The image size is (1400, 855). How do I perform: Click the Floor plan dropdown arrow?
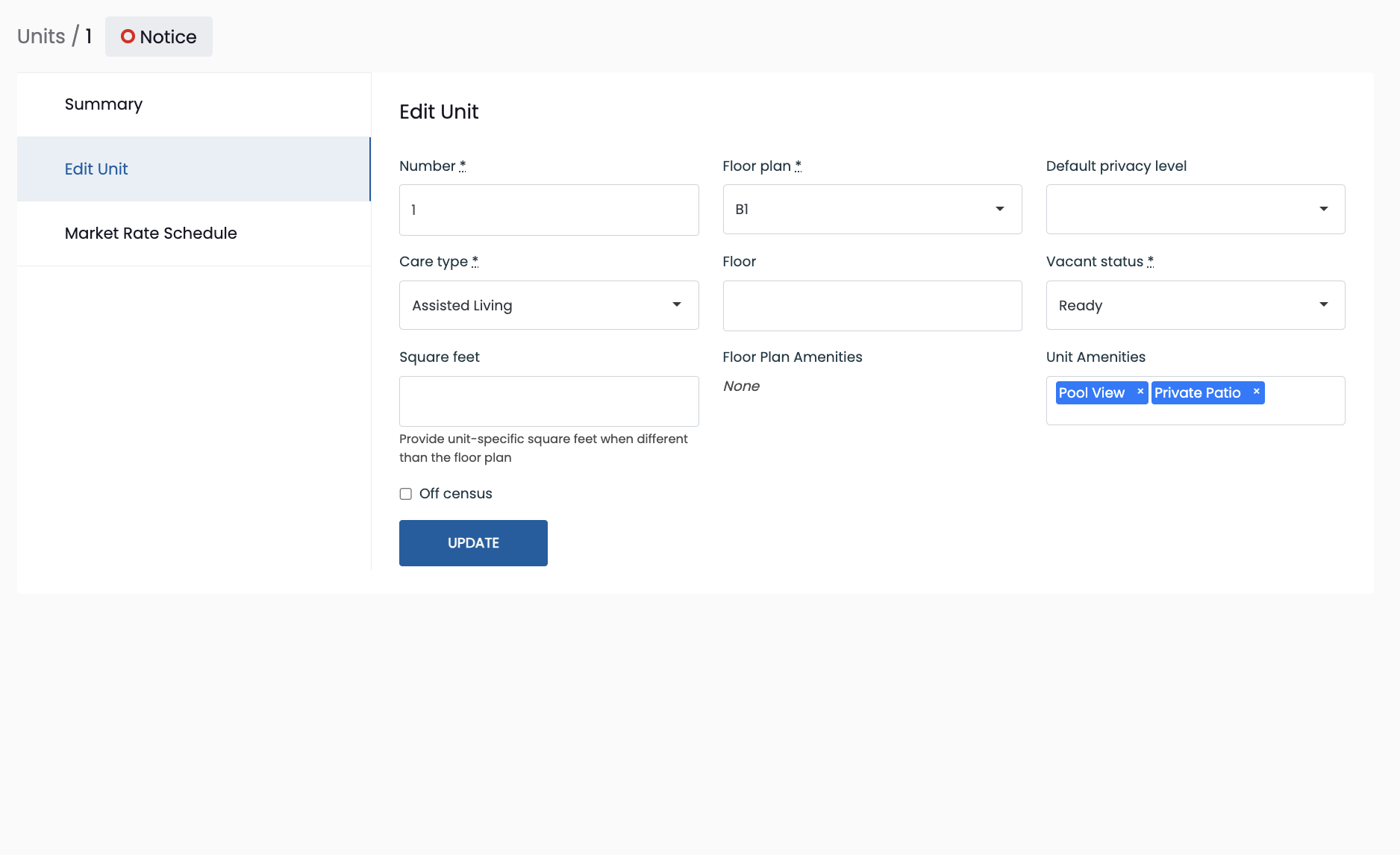(1000, 209)
